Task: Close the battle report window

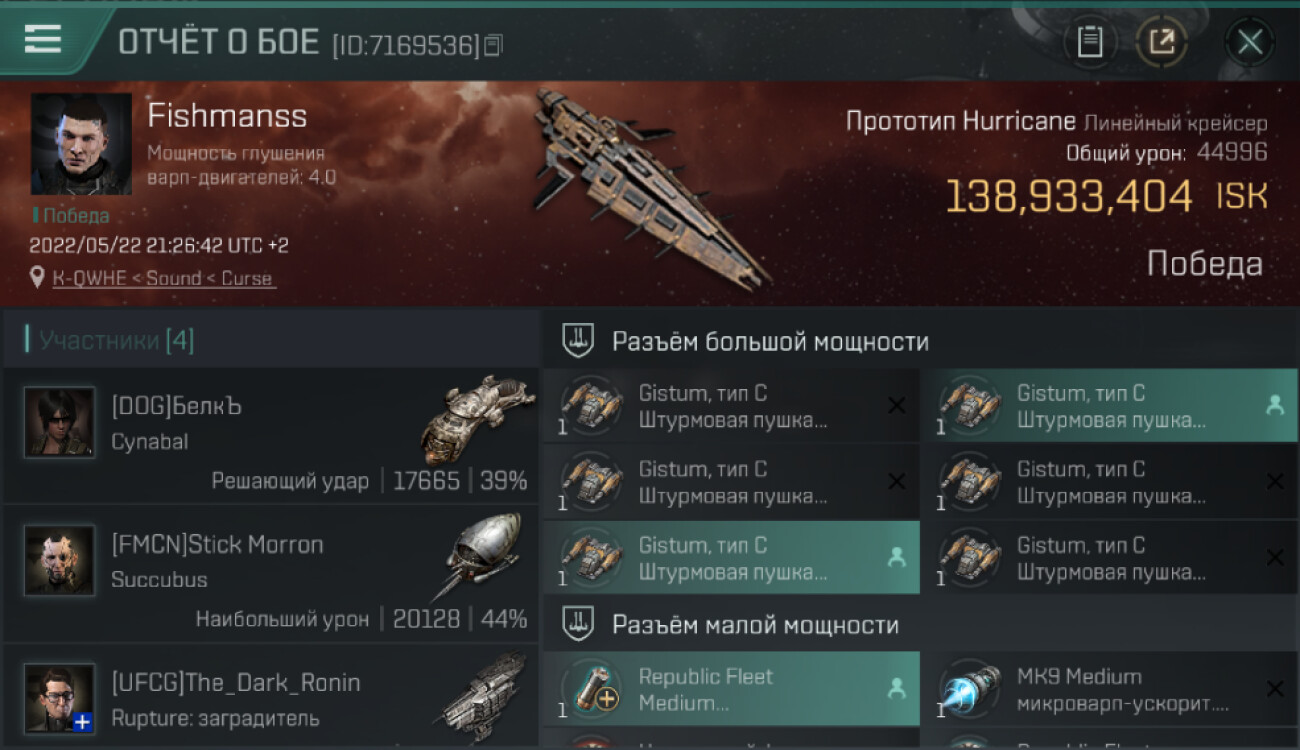Action: (x=1250, y=42)
